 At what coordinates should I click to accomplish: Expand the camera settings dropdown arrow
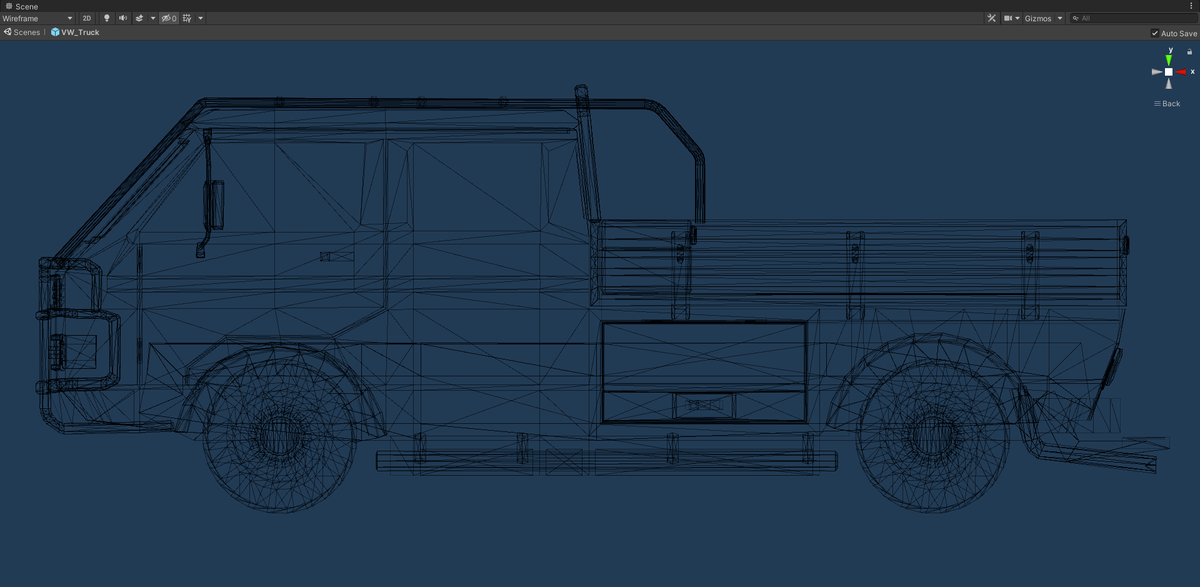(x=1018, y=18)
